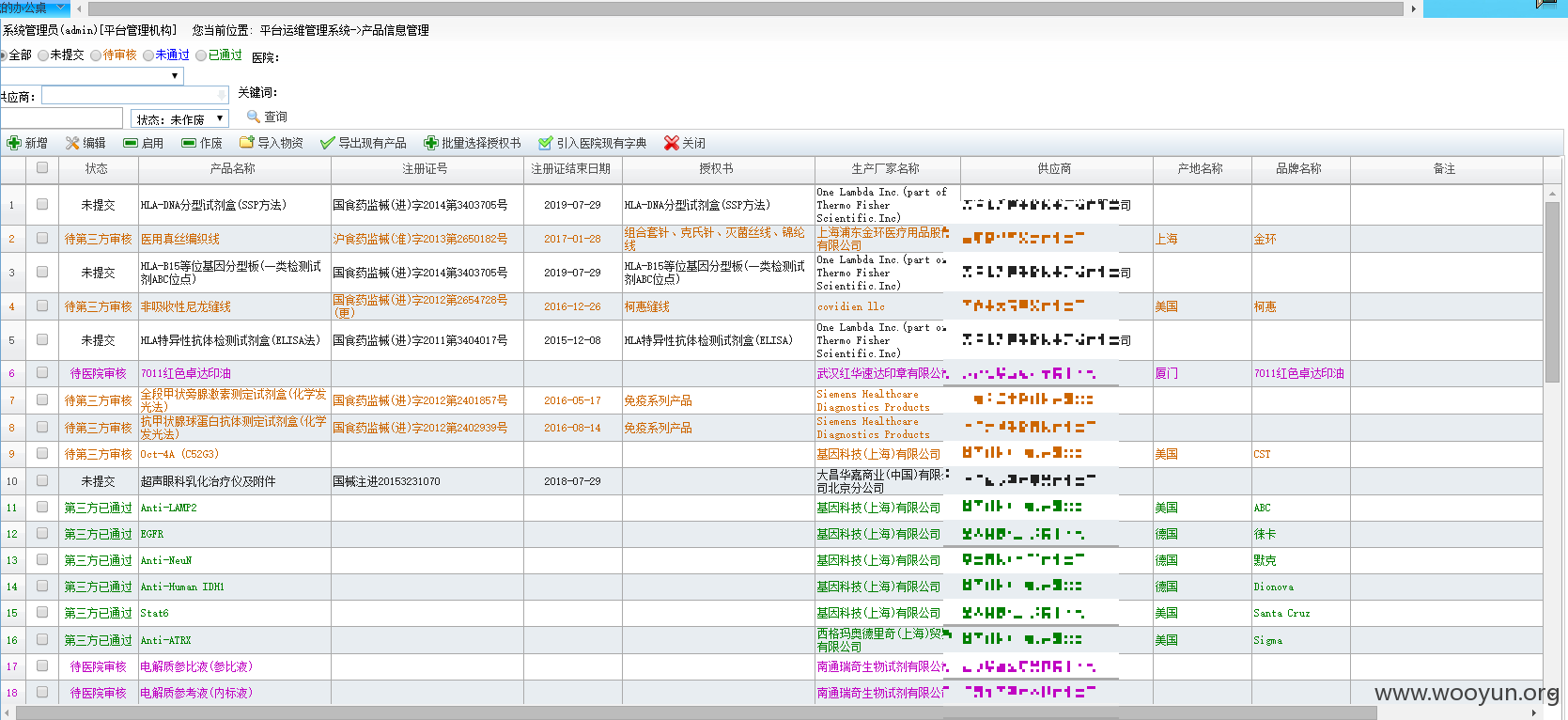Viewport: 1568px width, 720px height.
Task: Check the checkbox for Anti-LAMP2 row
Action: pyautogui.click(x=42, y=507)
